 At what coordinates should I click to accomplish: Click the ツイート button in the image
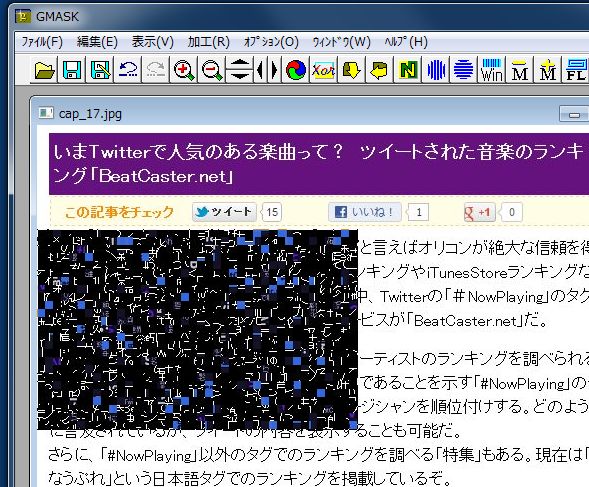tap(225, 212)
